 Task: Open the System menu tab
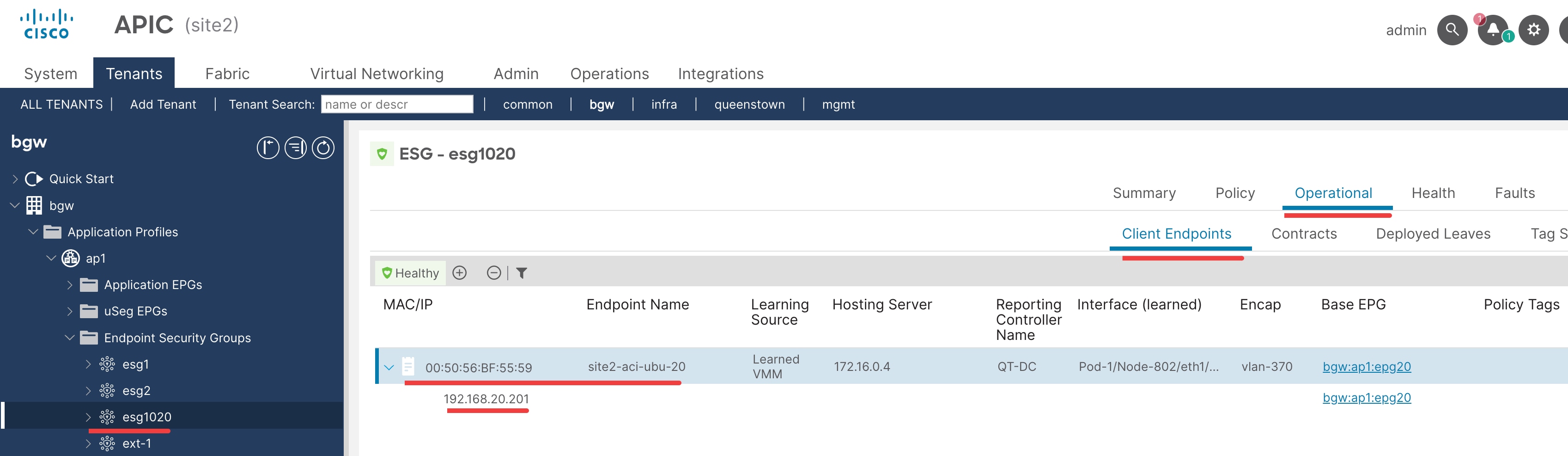[x=50, y=74]
